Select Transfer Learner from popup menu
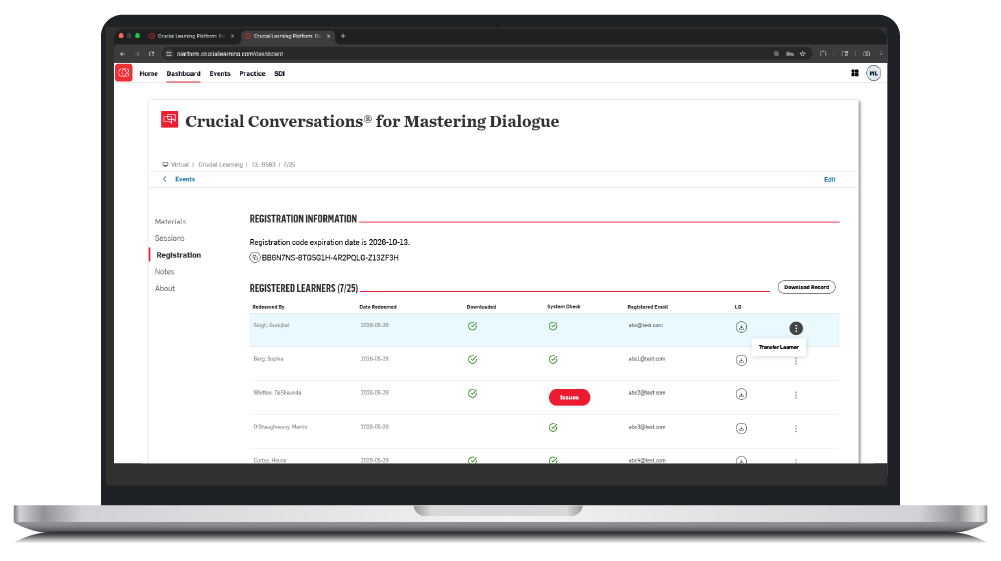This screenshot has height=561, width=1001. point(779,347)
